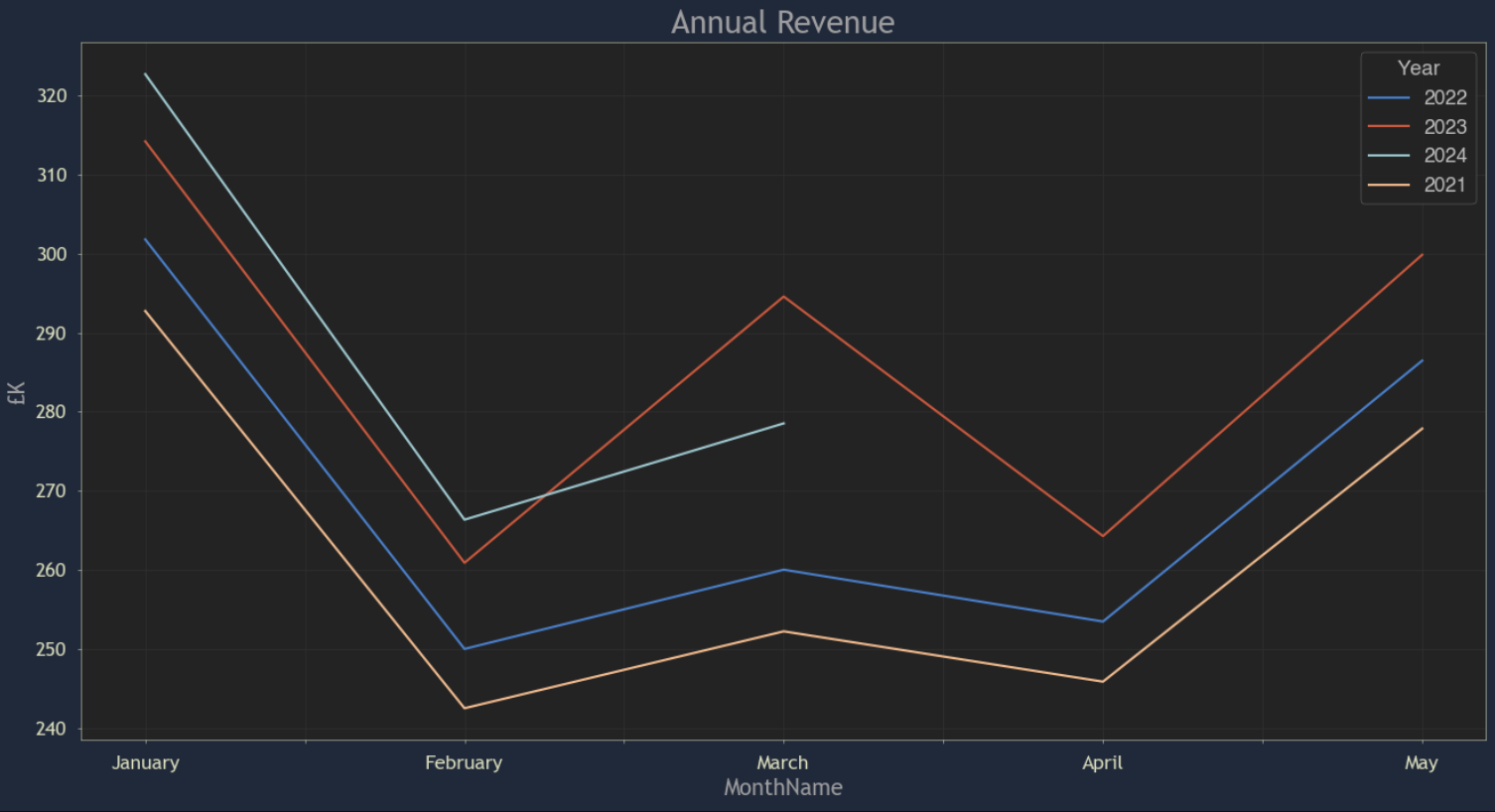Click the 2023 line's January starting point
Screen dimensions: 1495x812
[x=146, y=142]
